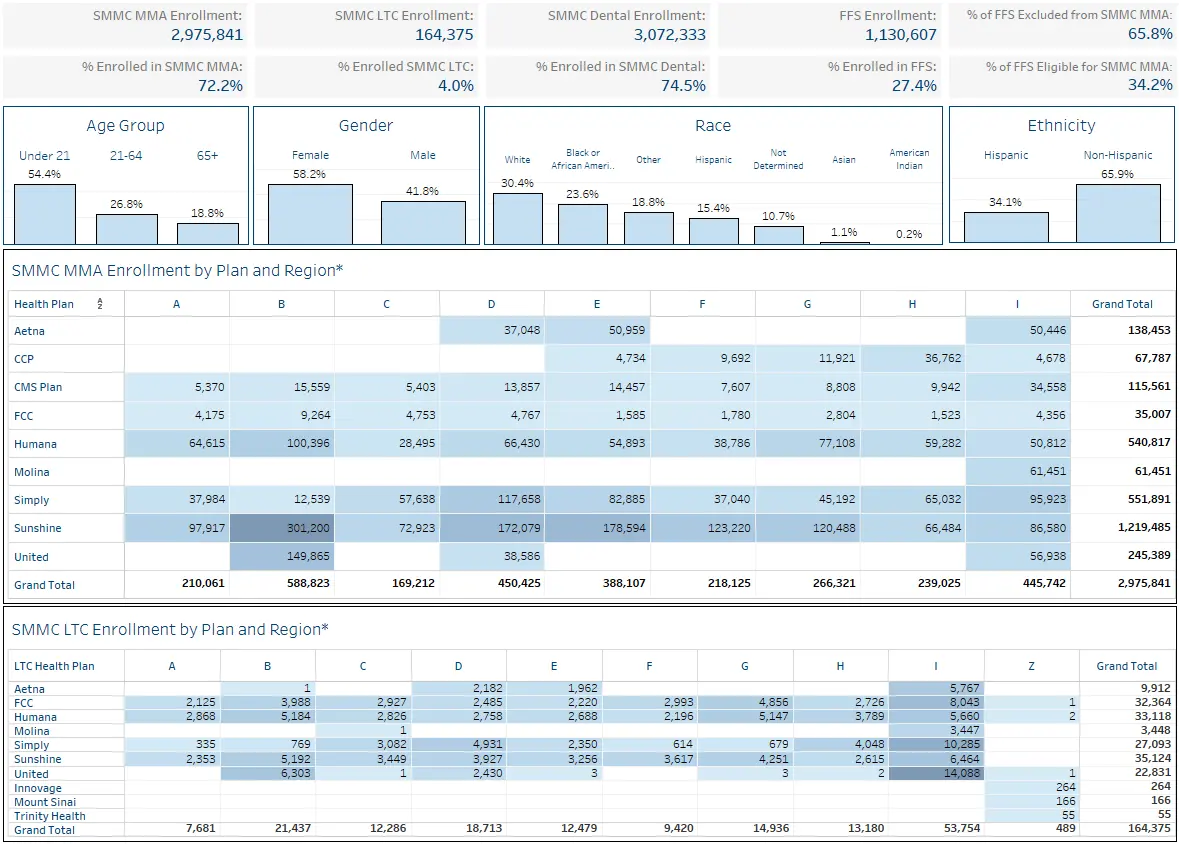Select the CCP row label
The width and height of the screenshot is (1179, 844).
click(23, 359)
